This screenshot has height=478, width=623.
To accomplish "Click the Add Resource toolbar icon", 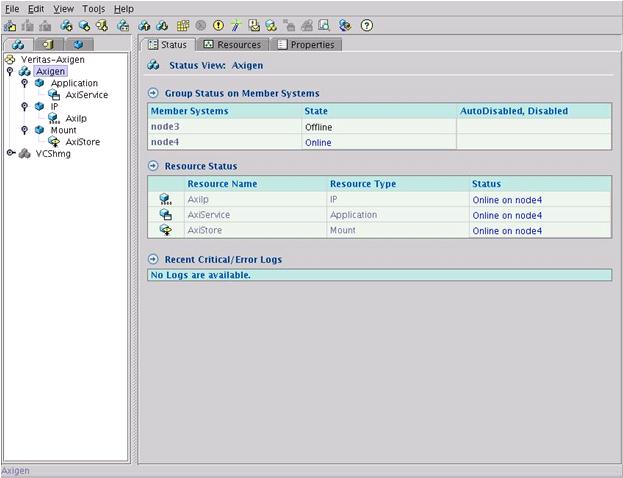I will tap(84, 26).
